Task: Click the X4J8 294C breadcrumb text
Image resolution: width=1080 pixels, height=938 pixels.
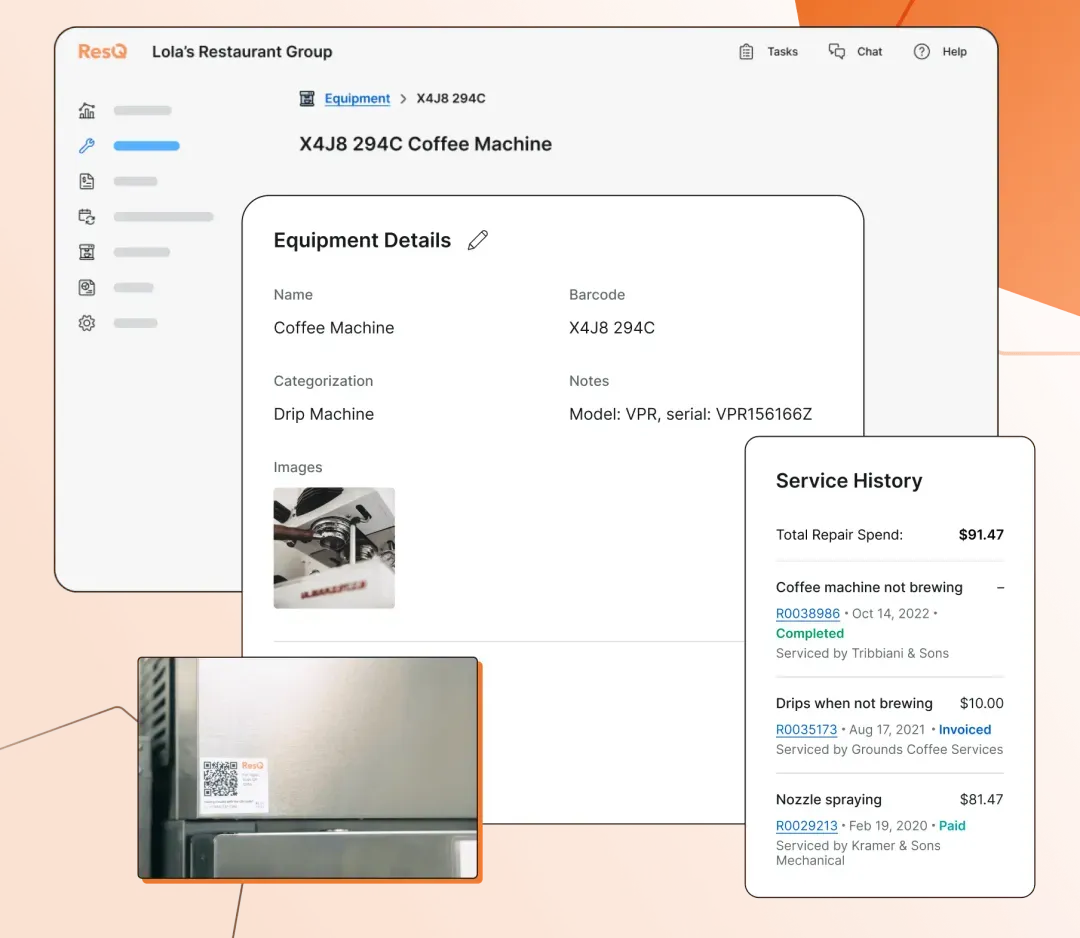Action: 450,98
